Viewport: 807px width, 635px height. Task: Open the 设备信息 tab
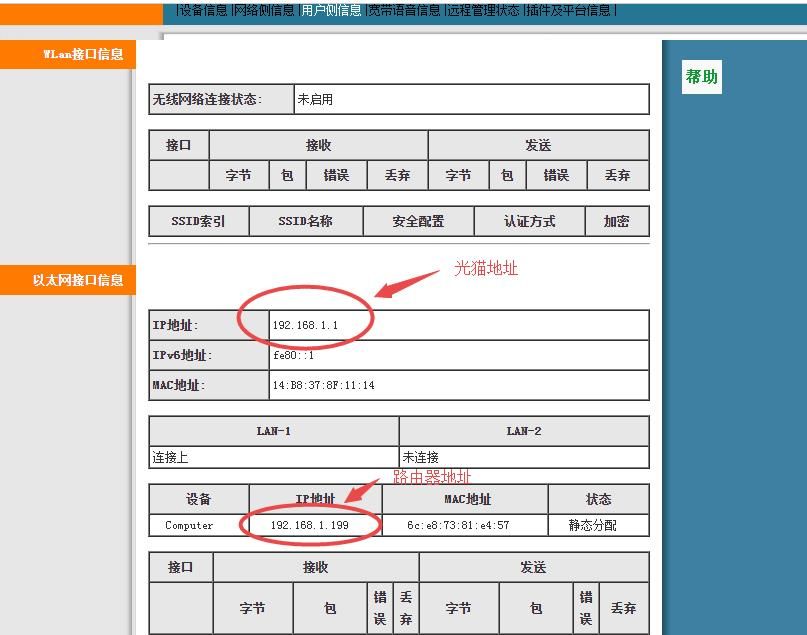tap(203, 10)
